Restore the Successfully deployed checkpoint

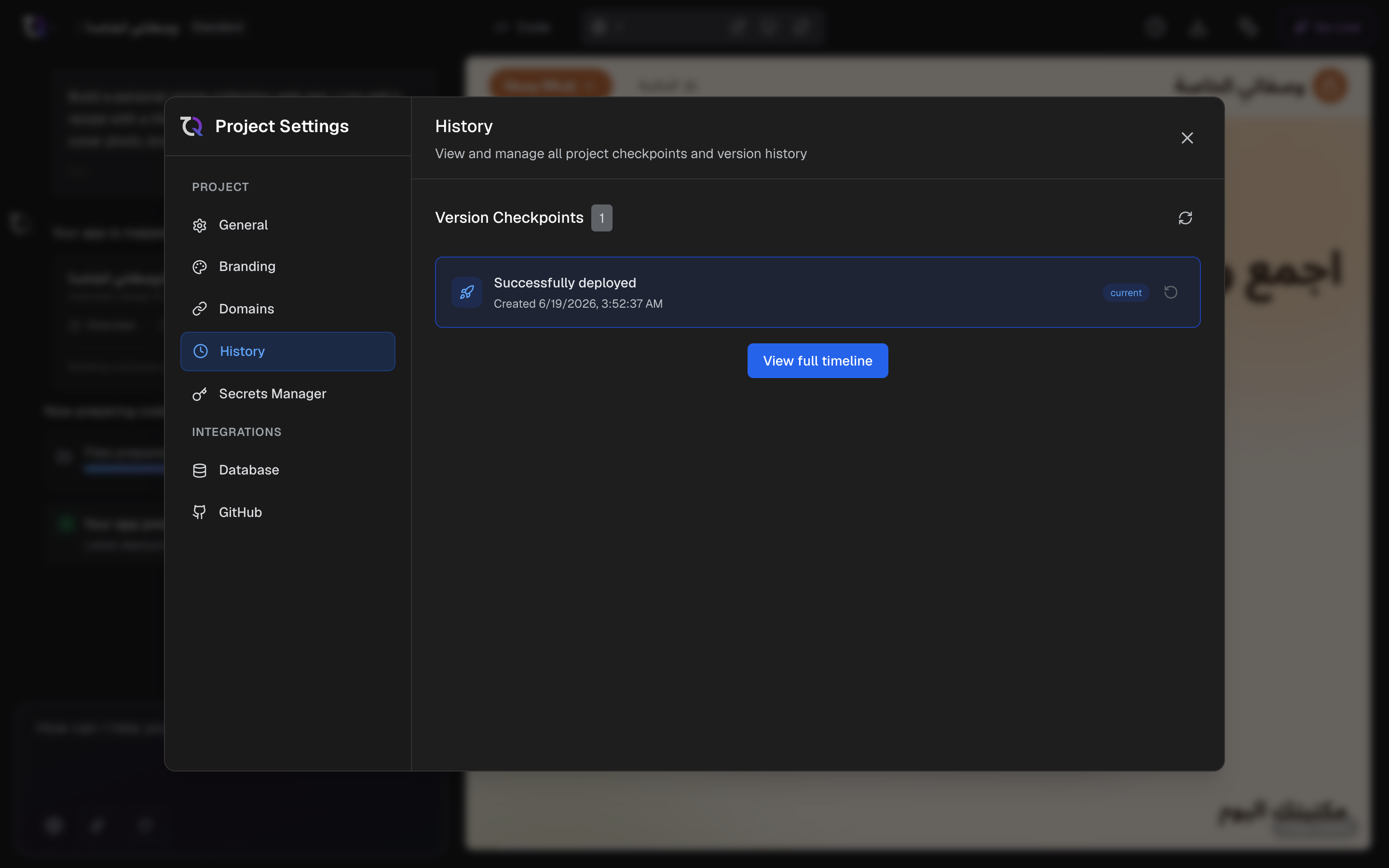pyautogui.click(x=1171, y=292)
